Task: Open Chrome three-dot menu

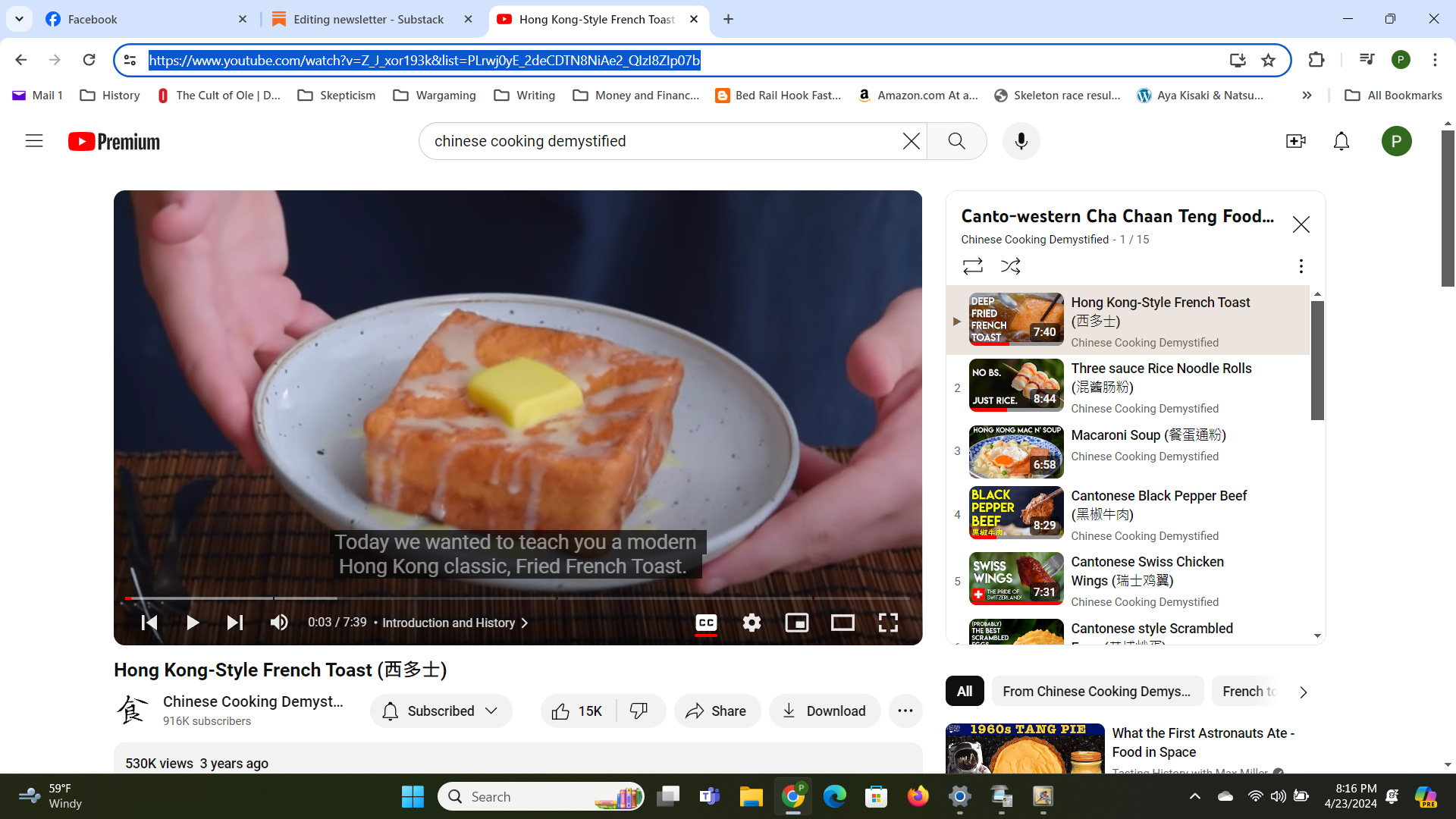Action: tap(1435, 60)
